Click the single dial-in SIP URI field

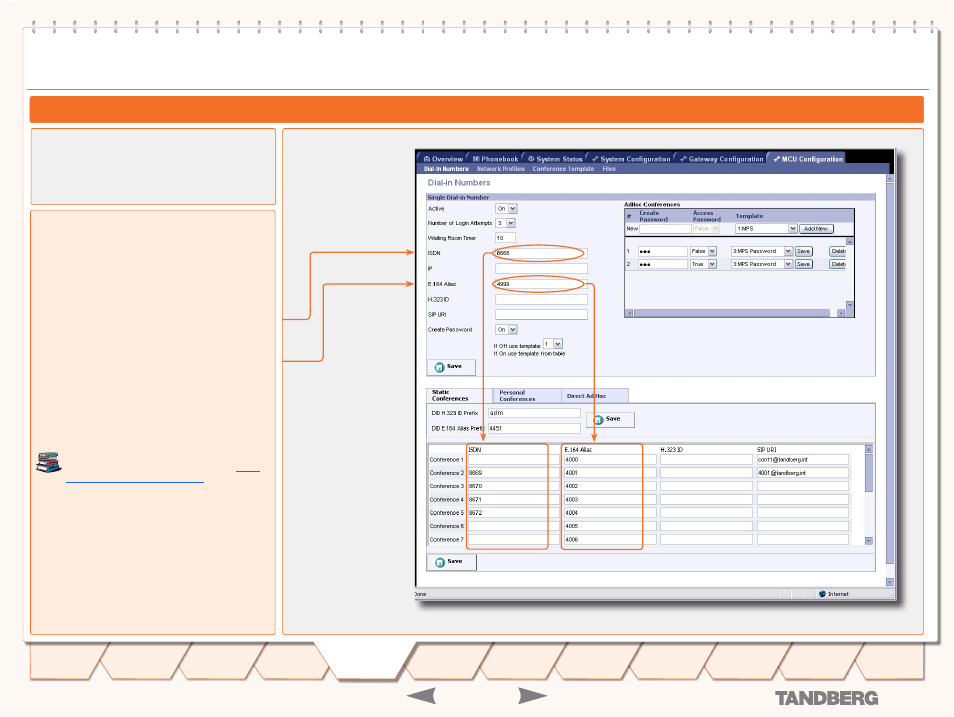pyautogui.click(x=541, y=315)
